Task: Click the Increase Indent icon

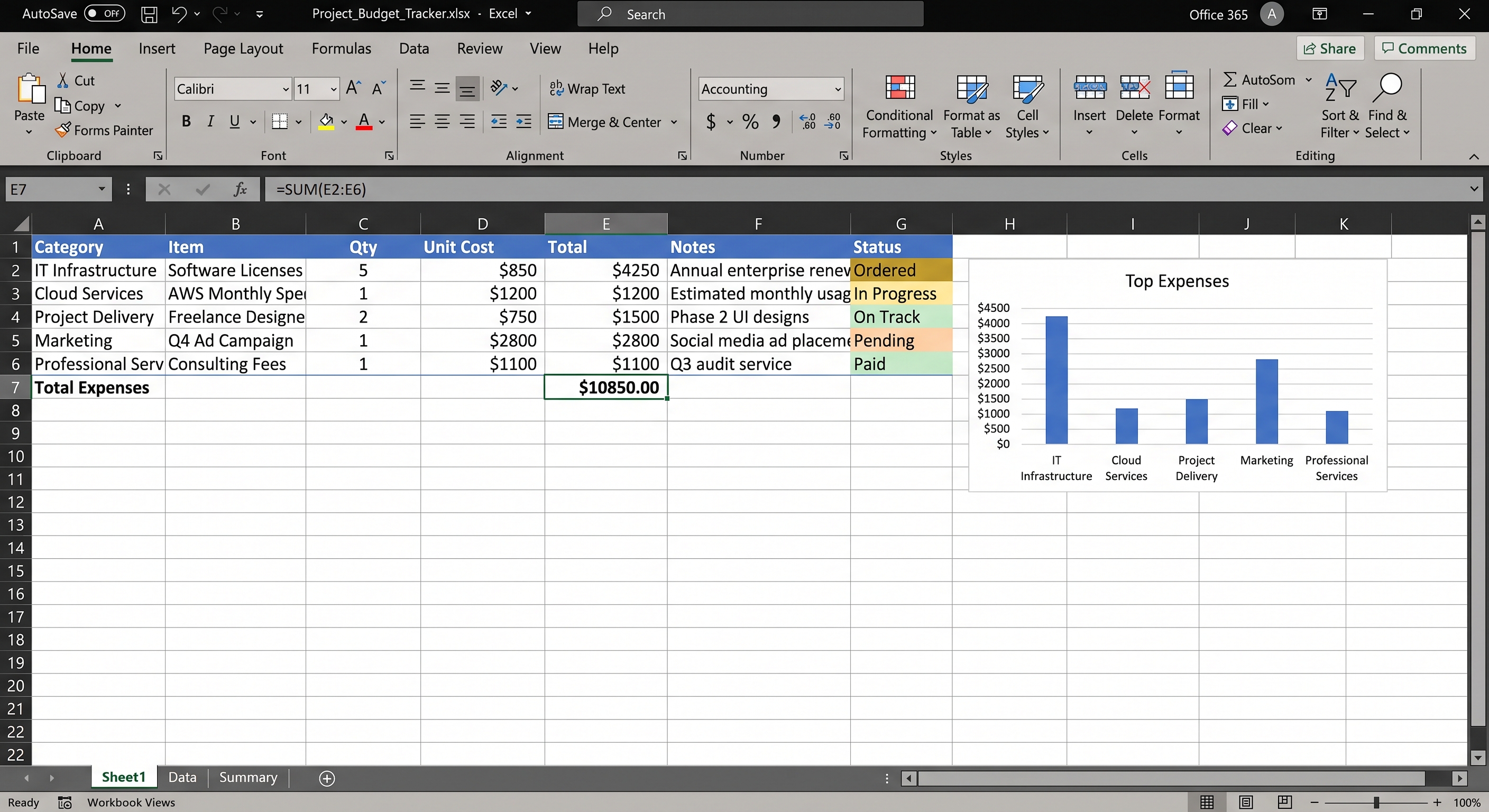Action: coord(523,122)
